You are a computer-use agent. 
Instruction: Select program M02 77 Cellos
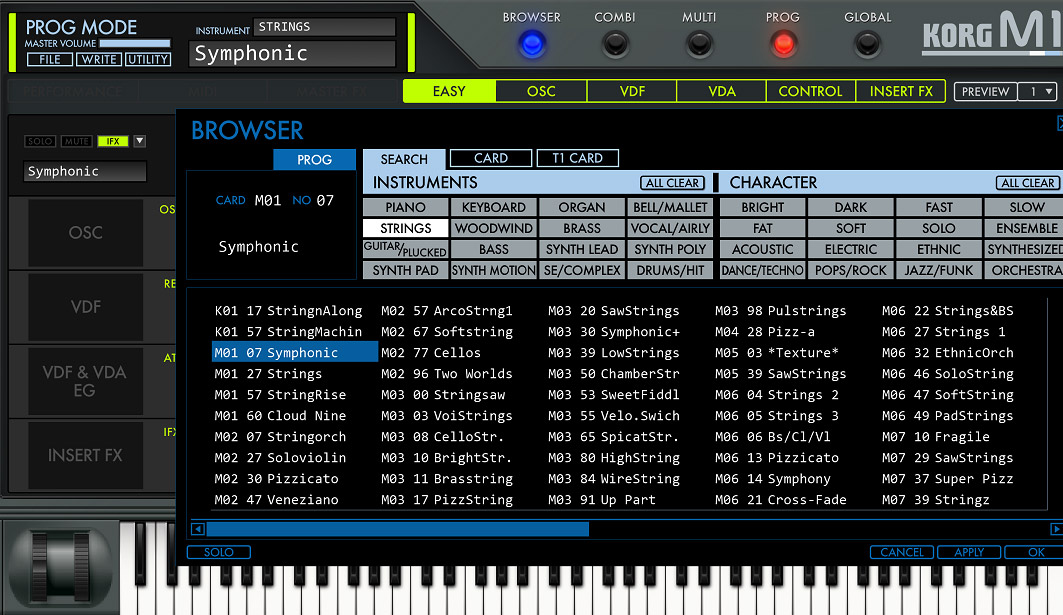click(430, 353)
